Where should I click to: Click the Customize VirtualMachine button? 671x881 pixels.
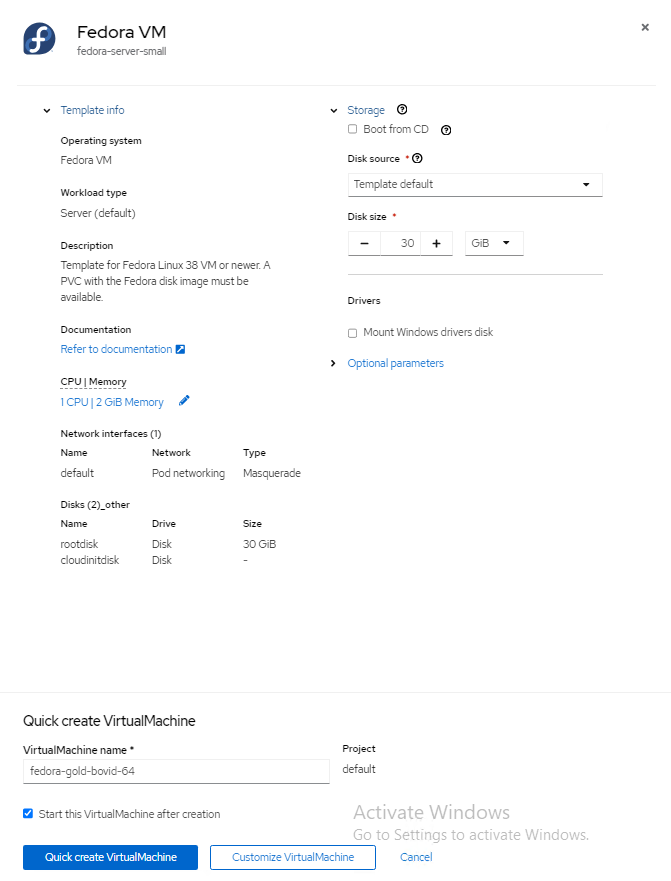click(x=293, y=857)
